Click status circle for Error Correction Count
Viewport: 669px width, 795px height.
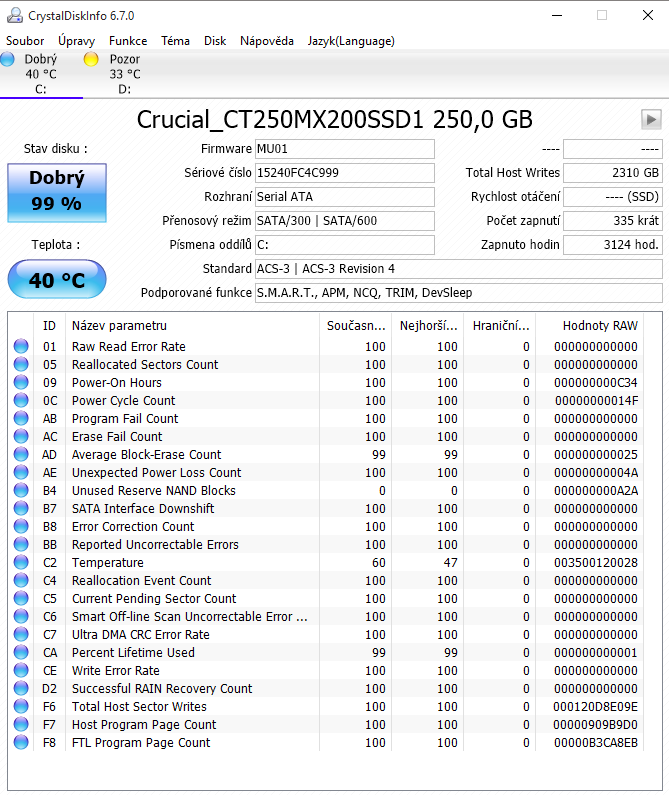click(x=21, y=526)
